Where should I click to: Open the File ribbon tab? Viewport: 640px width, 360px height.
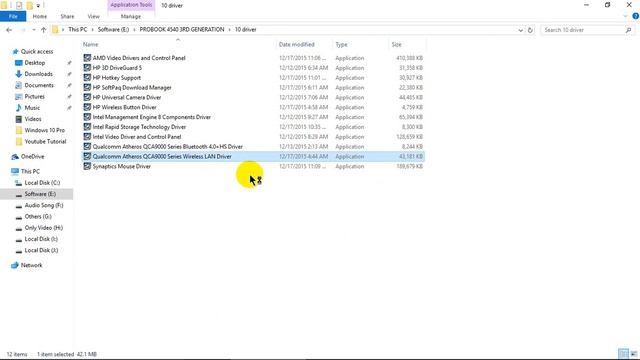(13, 16)
